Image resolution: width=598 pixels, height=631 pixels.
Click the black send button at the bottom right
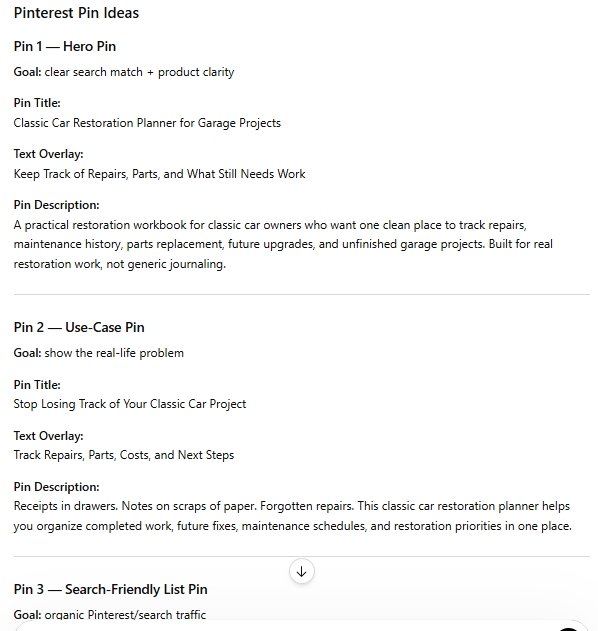569,629
